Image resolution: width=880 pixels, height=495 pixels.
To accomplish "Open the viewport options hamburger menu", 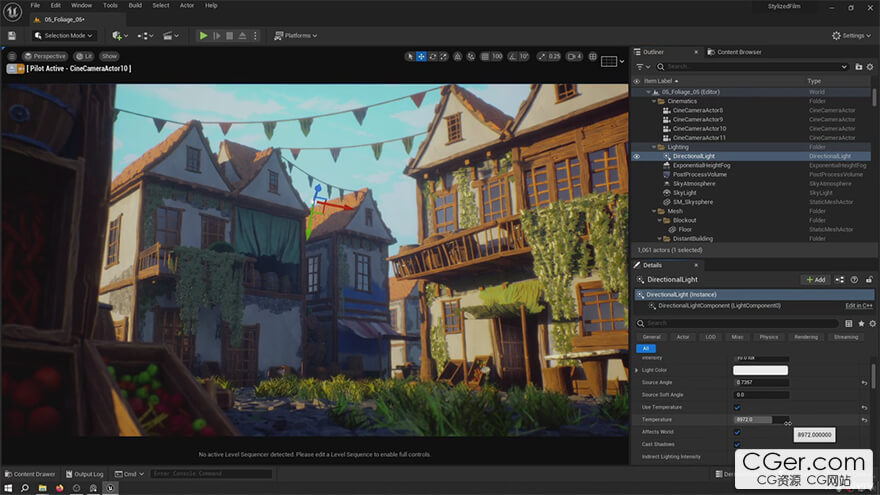I will tap(12, 56).
